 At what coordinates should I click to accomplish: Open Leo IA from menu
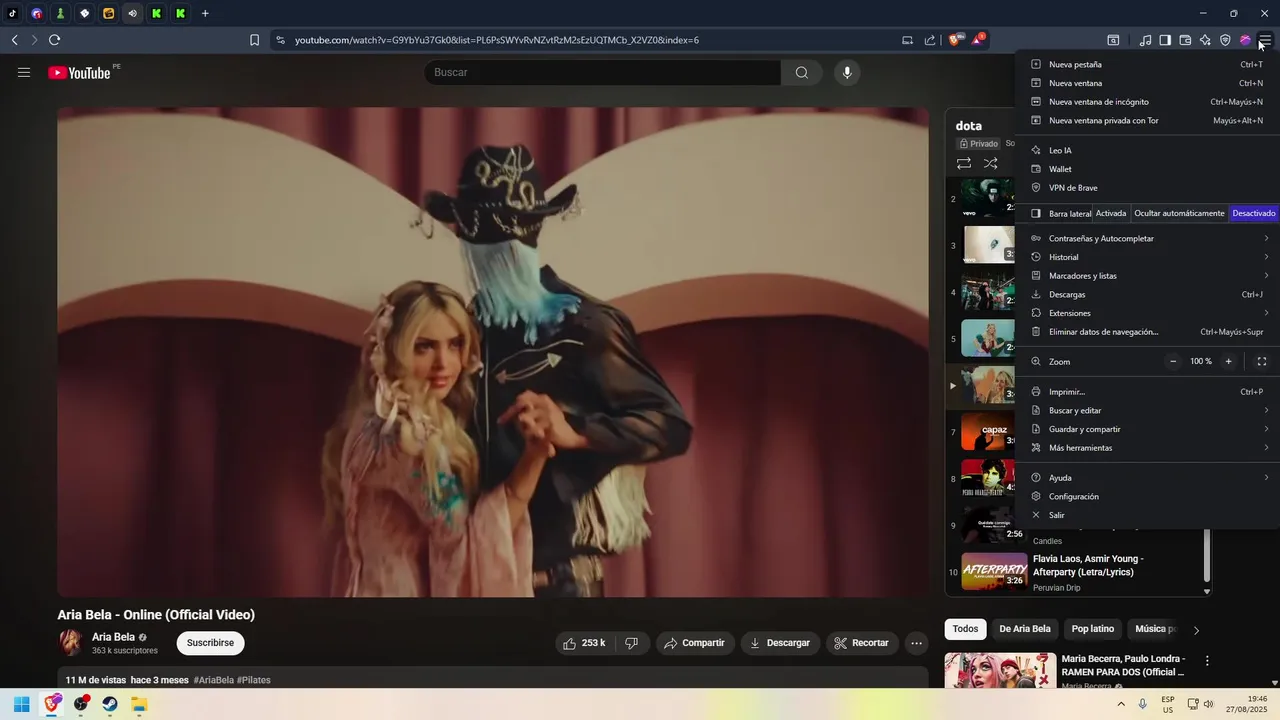1147,150
